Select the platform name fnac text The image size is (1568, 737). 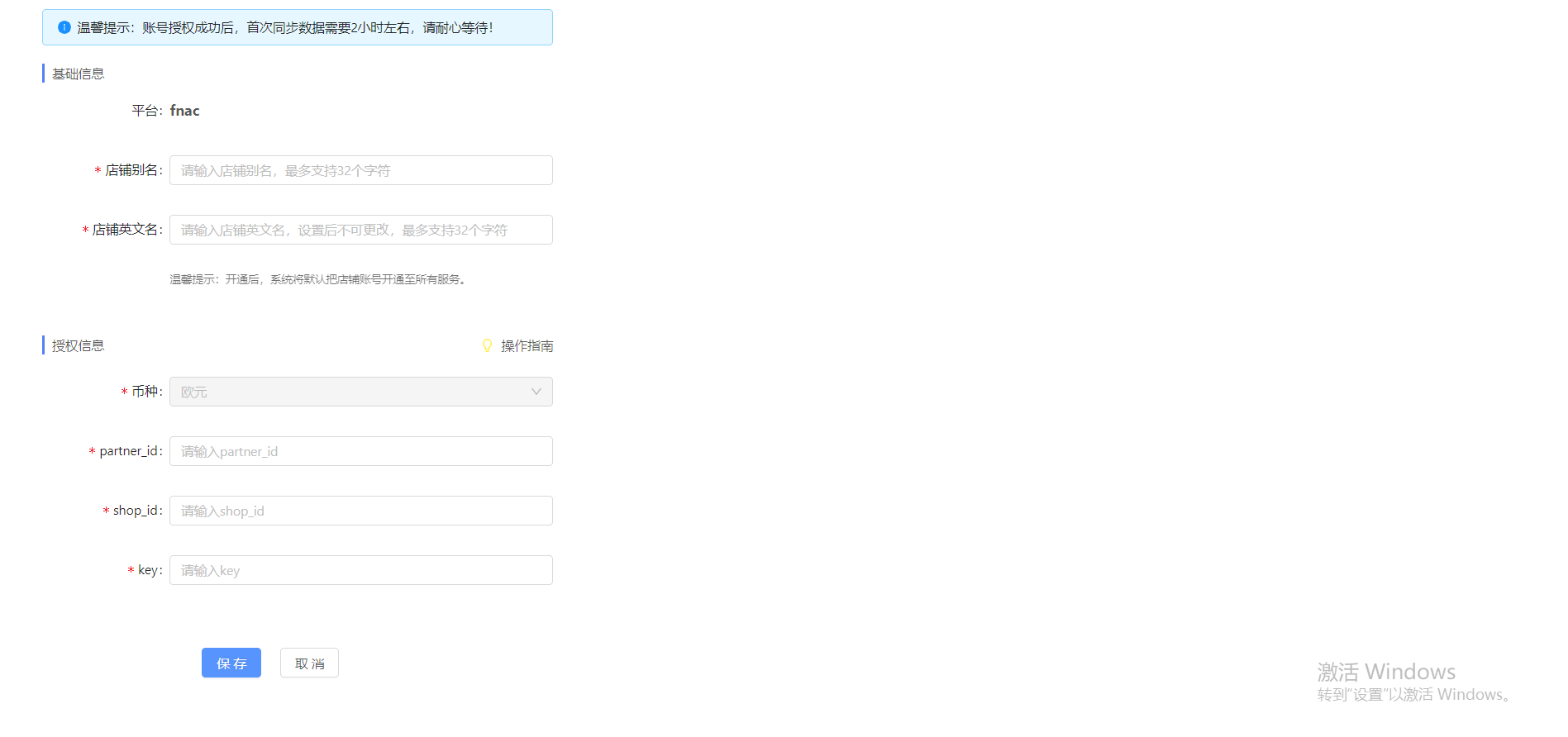point(185,111)
